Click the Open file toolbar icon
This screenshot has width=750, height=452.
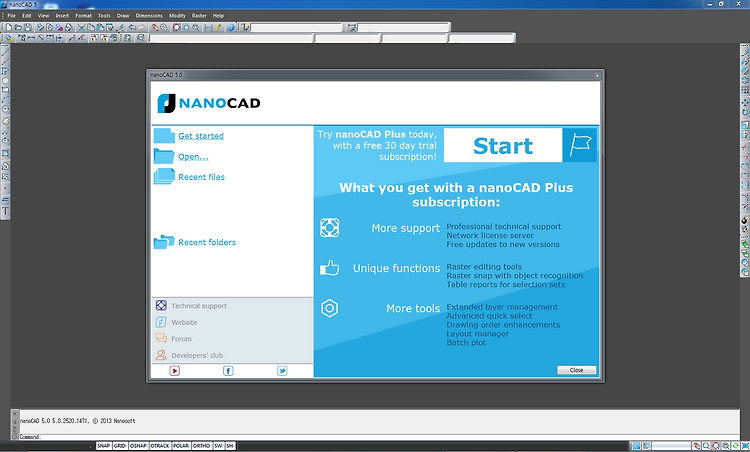click(x=18, y=28)
